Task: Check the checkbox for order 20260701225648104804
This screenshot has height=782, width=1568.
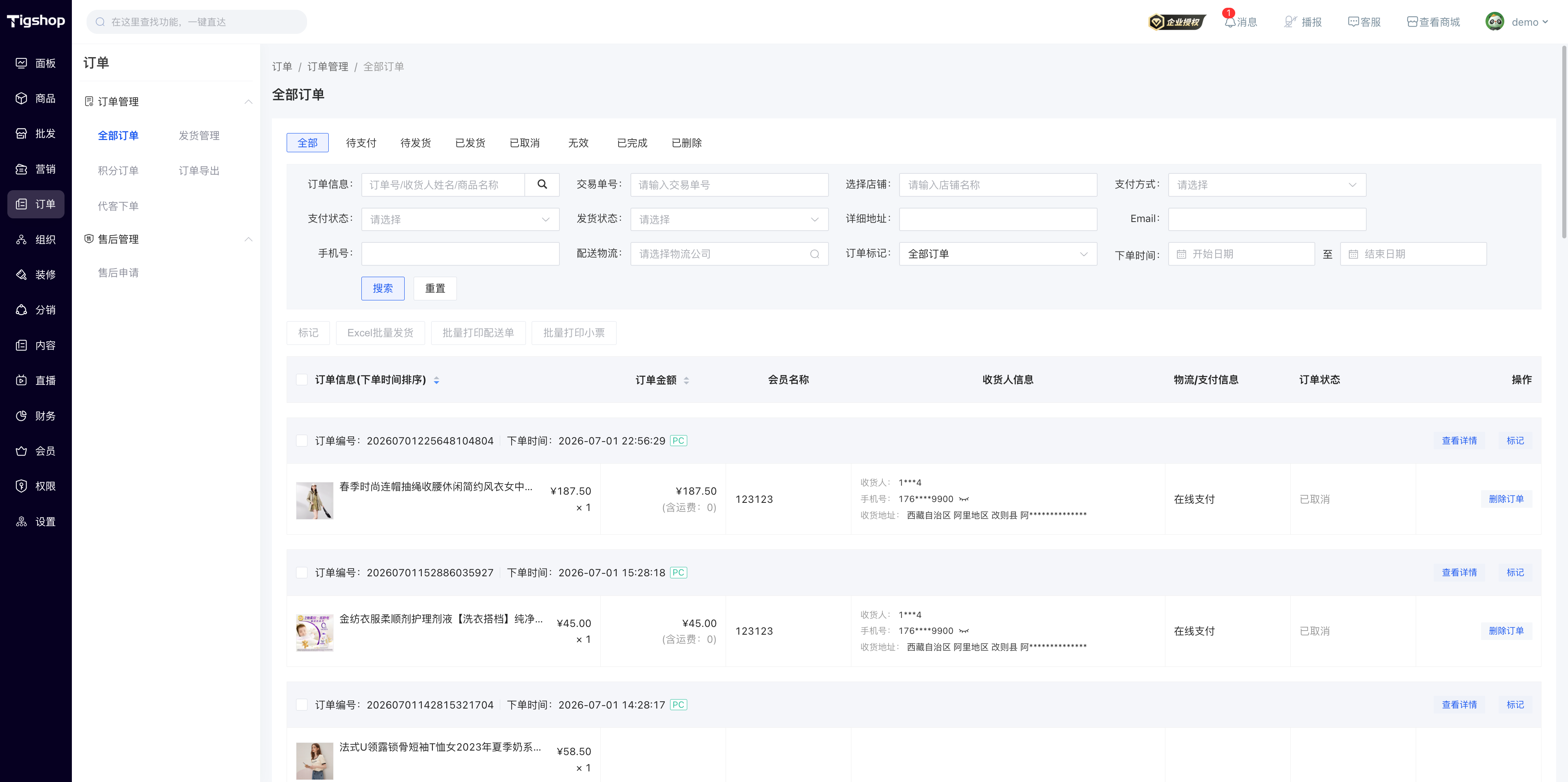Action: coord(301,441)
